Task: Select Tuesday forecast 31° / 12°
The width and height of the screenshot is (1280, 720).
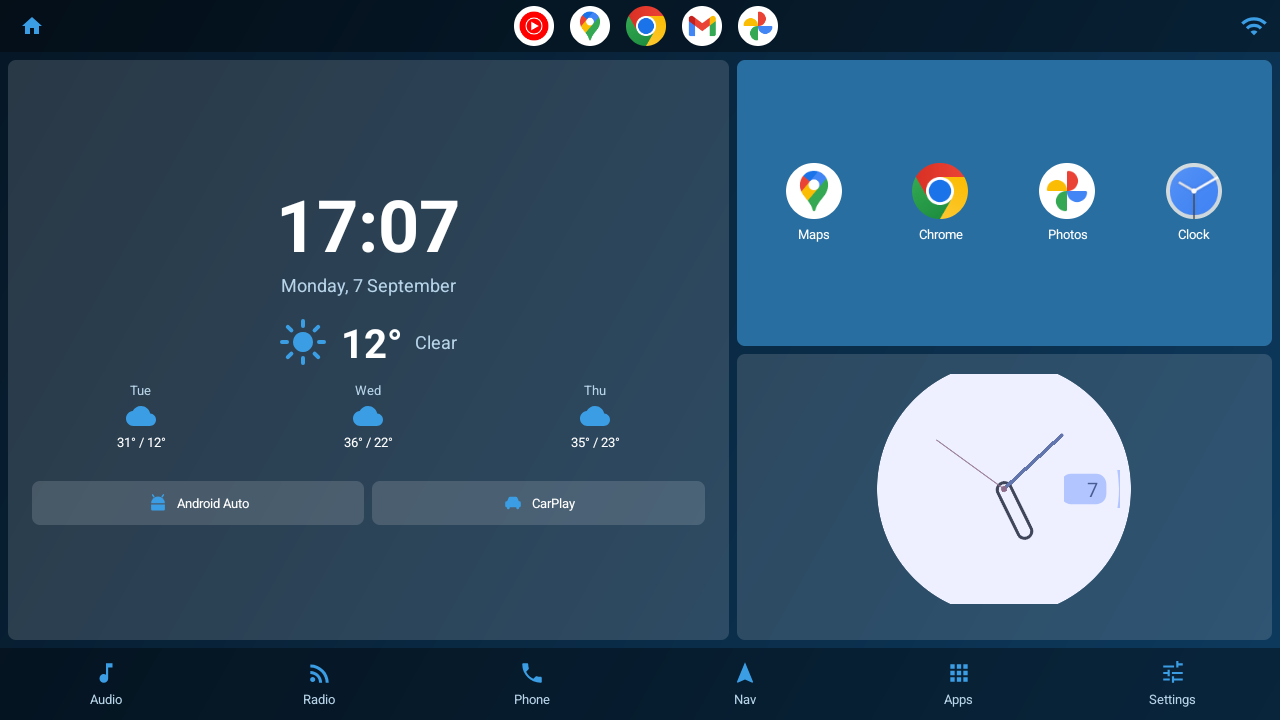Action: pos(141,442)
